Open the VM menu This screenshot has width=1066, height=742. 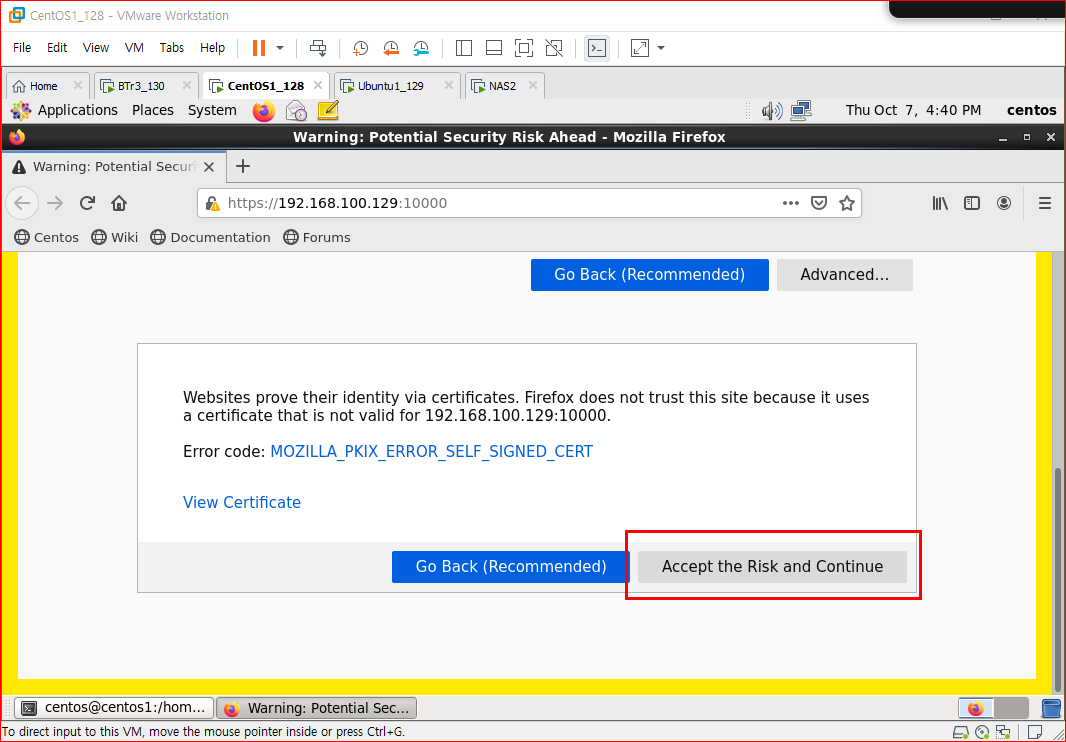pos(134,48)
